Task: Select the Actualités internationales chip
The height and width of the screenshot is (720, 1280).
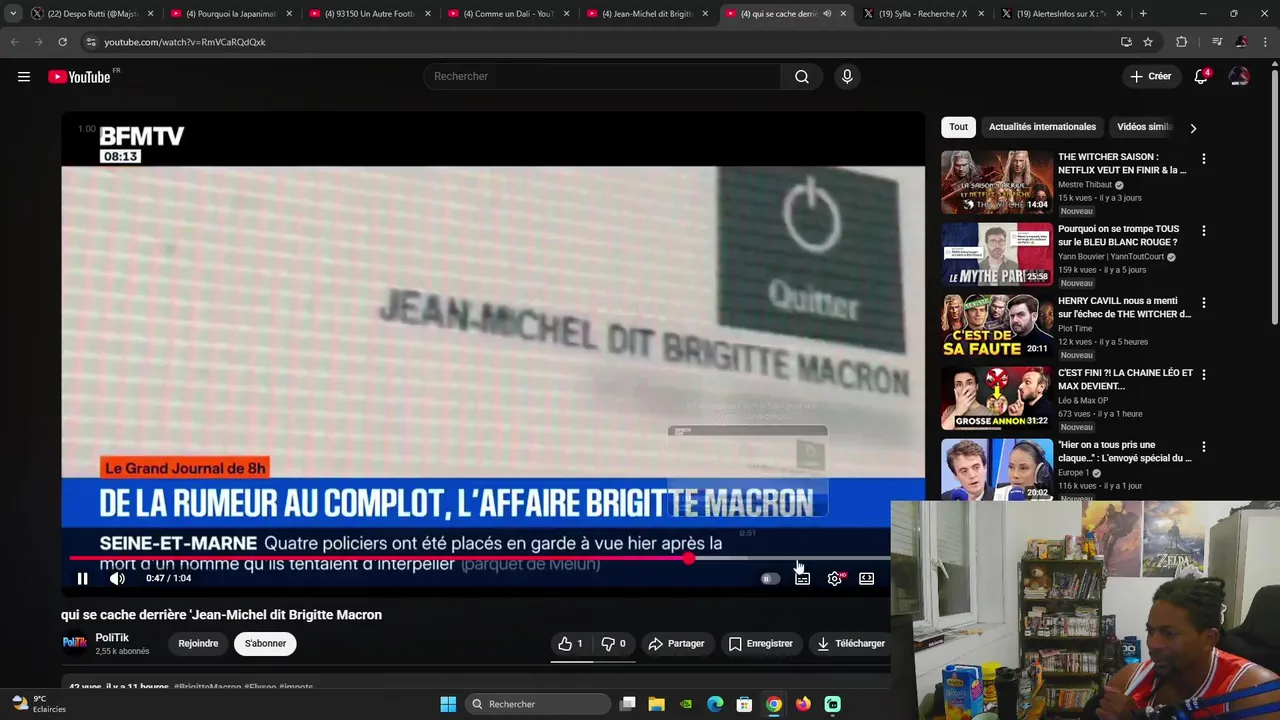Action: point(1042,127)
